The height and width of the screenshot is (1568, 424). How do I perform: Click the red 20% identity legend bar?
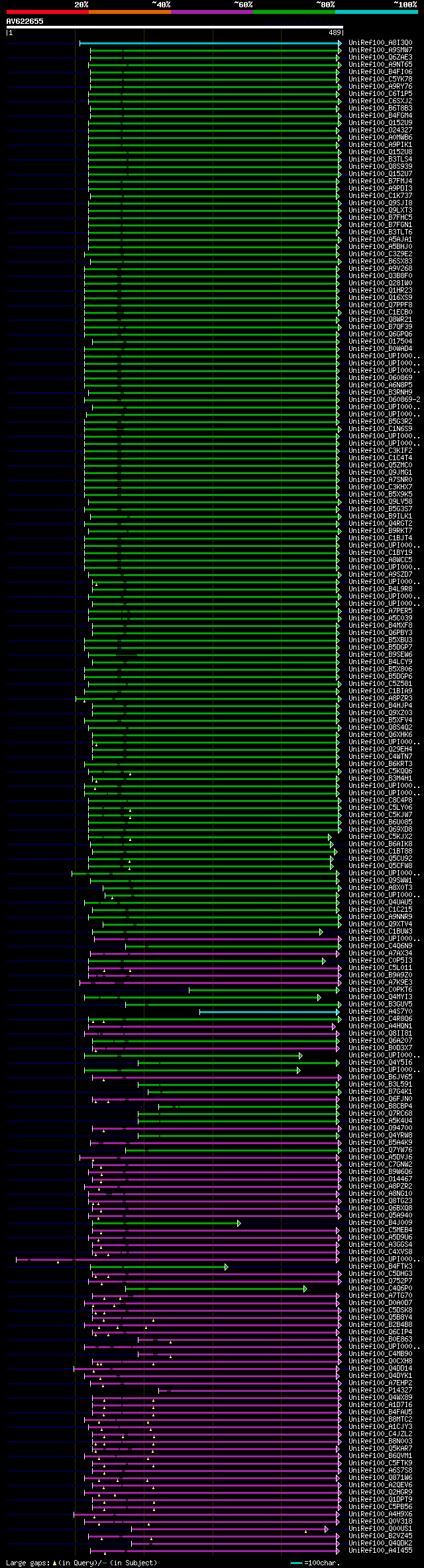point(48,11)
